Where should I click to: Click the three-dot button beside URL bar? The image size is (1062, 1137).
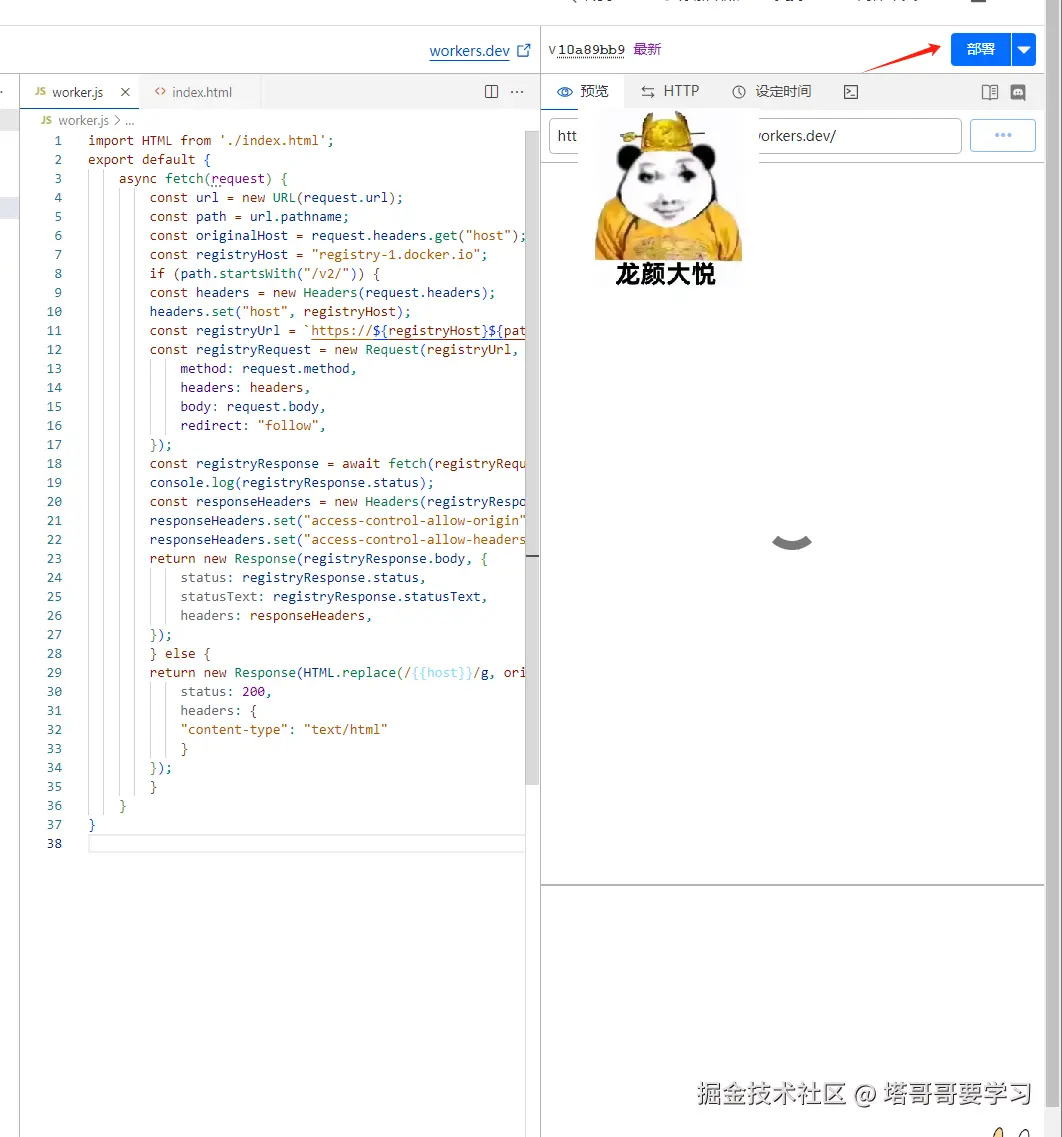pos(1003,136)
